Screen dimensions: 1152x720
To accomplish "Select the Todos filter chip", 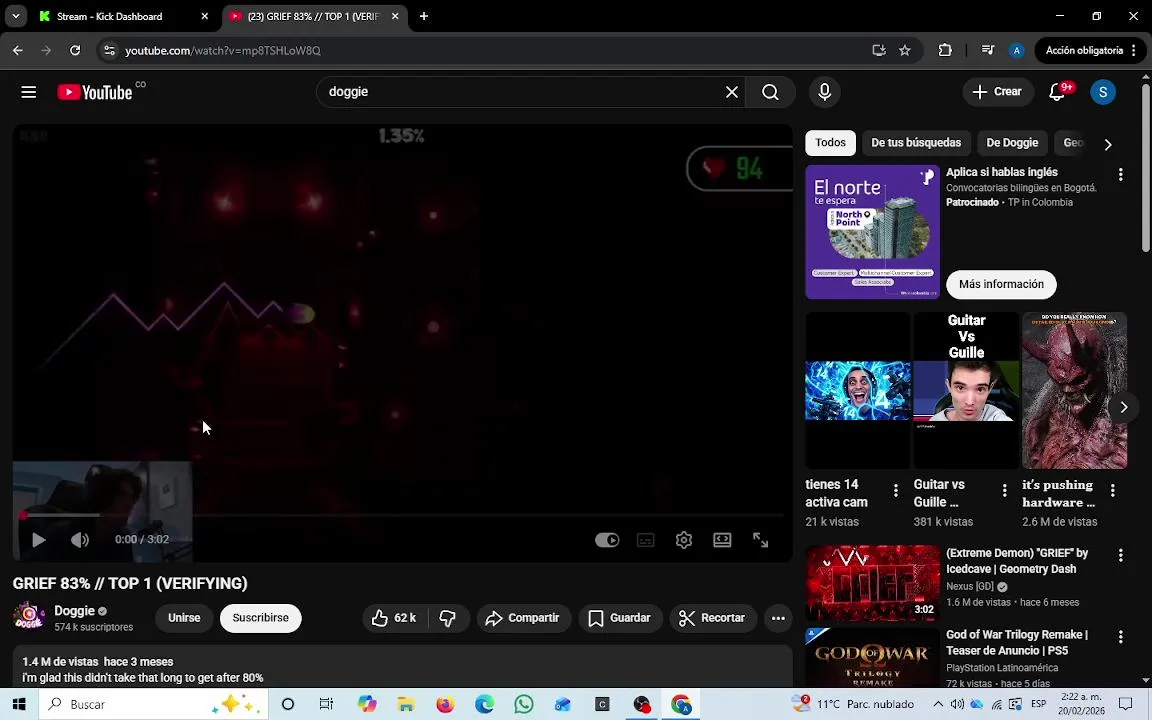I will (830, 143).
